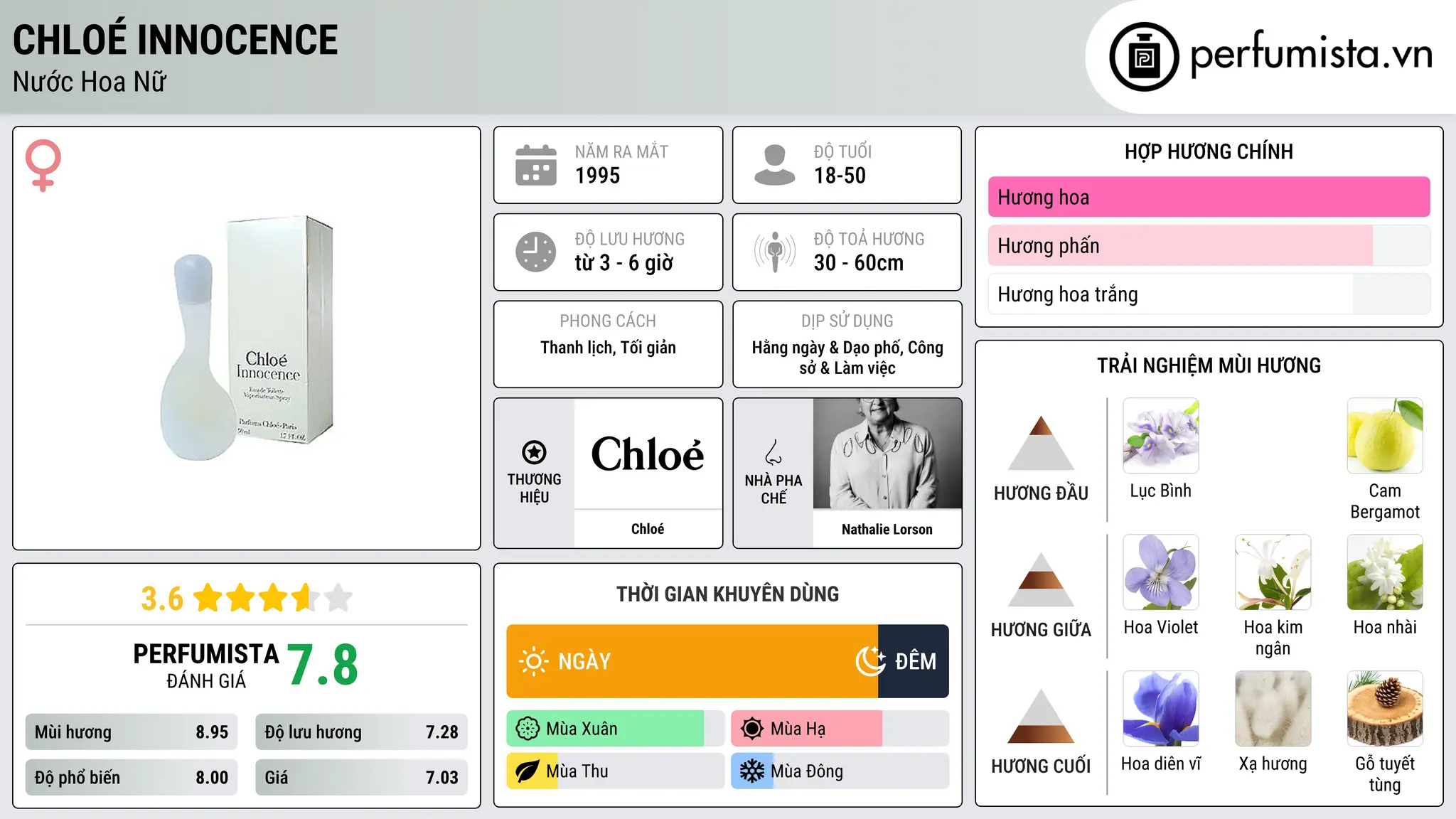Click the dark Đêm usage segment
This screenshot has height=819, width=1456.
914,661
